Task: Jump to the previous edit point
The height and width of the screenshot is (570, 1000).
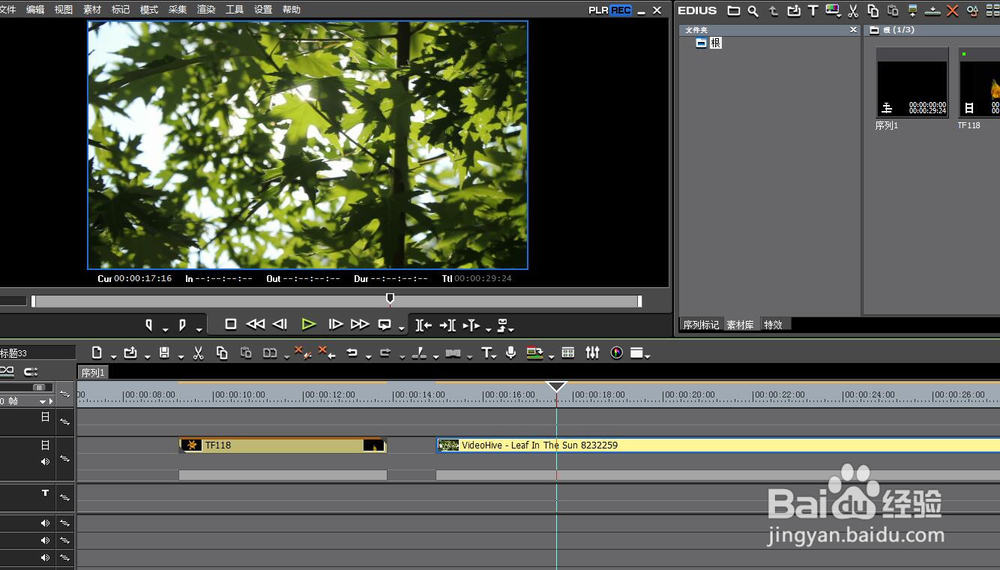Action: click(x=423, y=325)
